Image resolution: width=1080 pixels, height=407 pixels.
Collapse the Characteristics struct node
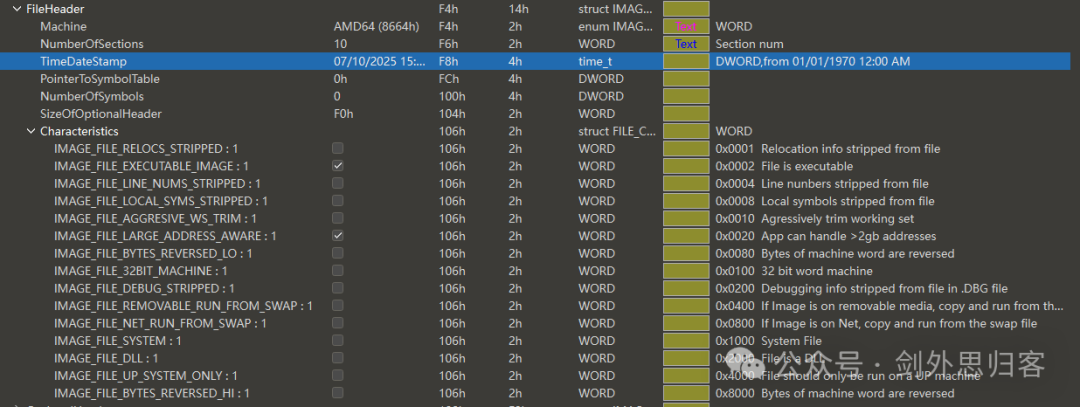coord(30,131)
